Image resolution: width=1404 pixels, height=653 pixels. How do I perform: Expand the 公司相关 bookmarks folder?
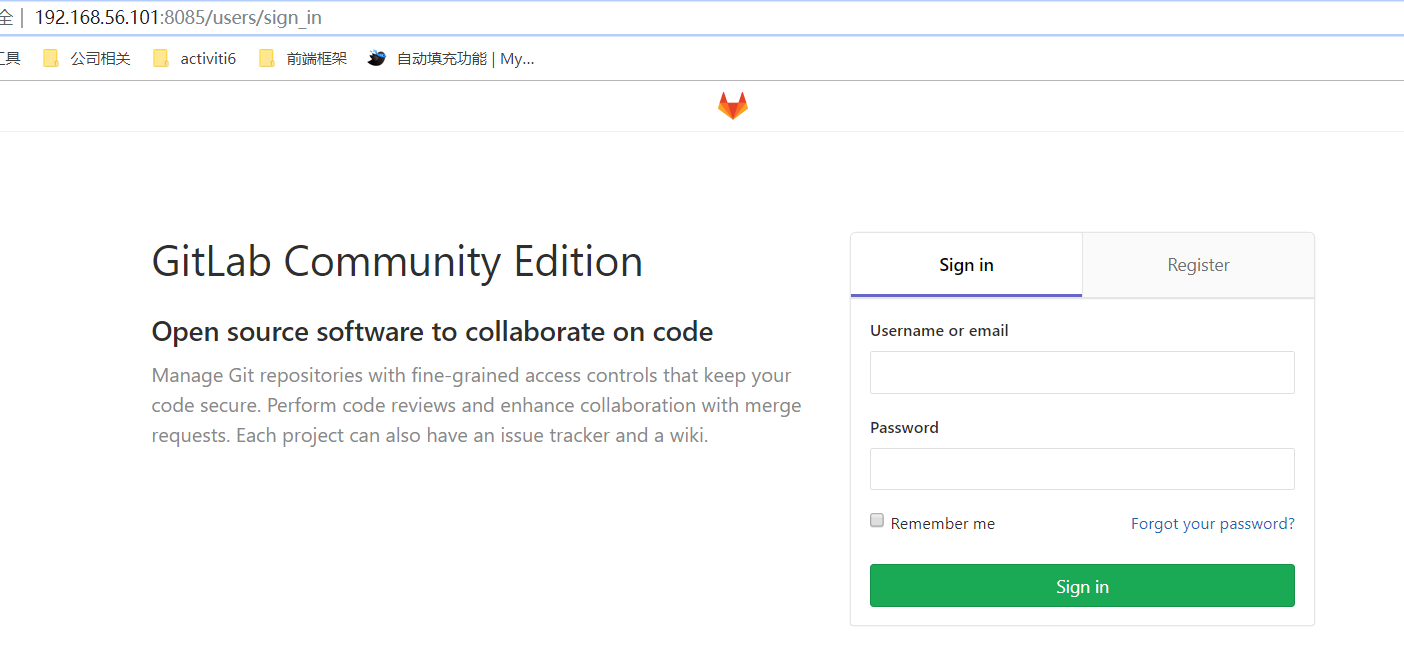(x=98, y=58)
